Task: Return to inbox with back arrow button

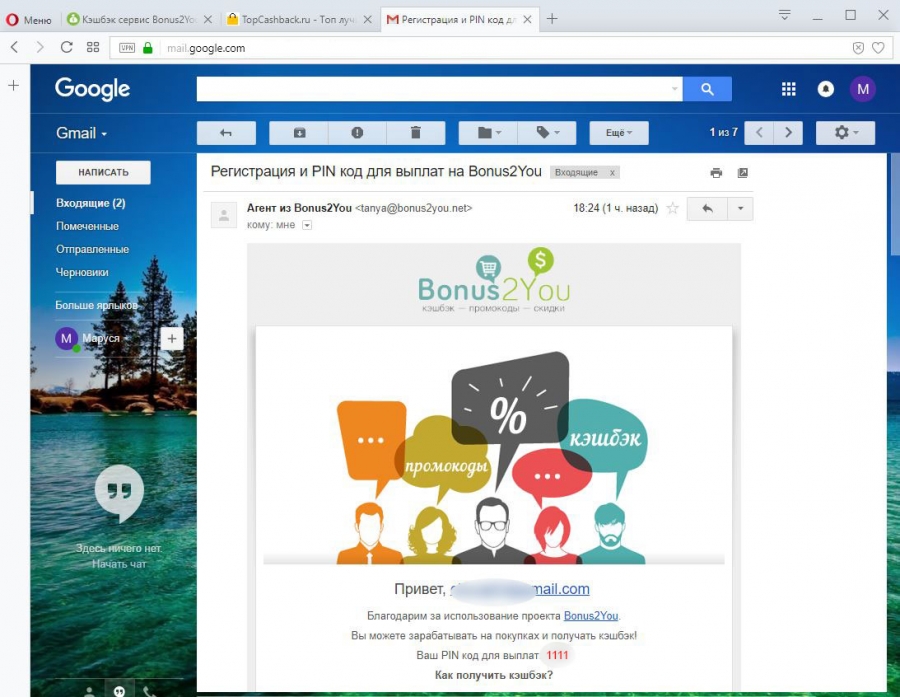Action: click(226, 133)
